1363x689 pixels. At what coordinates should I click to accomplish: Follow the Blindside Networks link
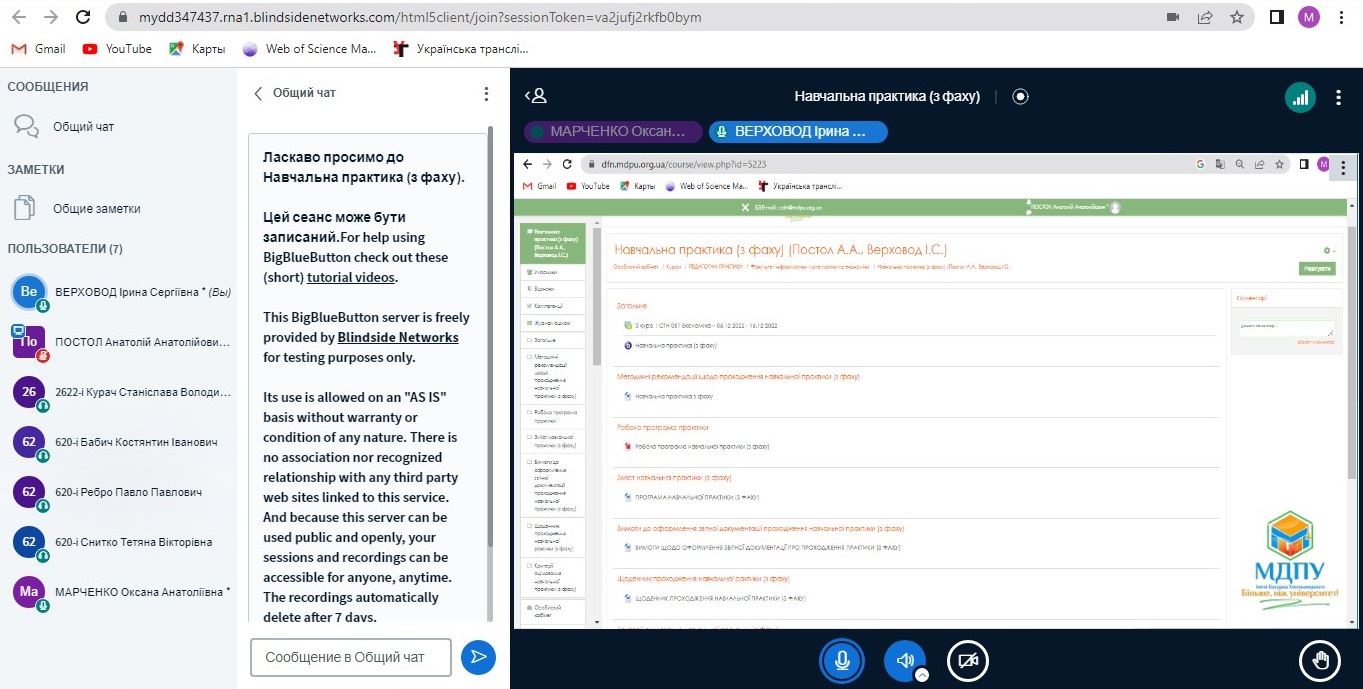[397, 337]
